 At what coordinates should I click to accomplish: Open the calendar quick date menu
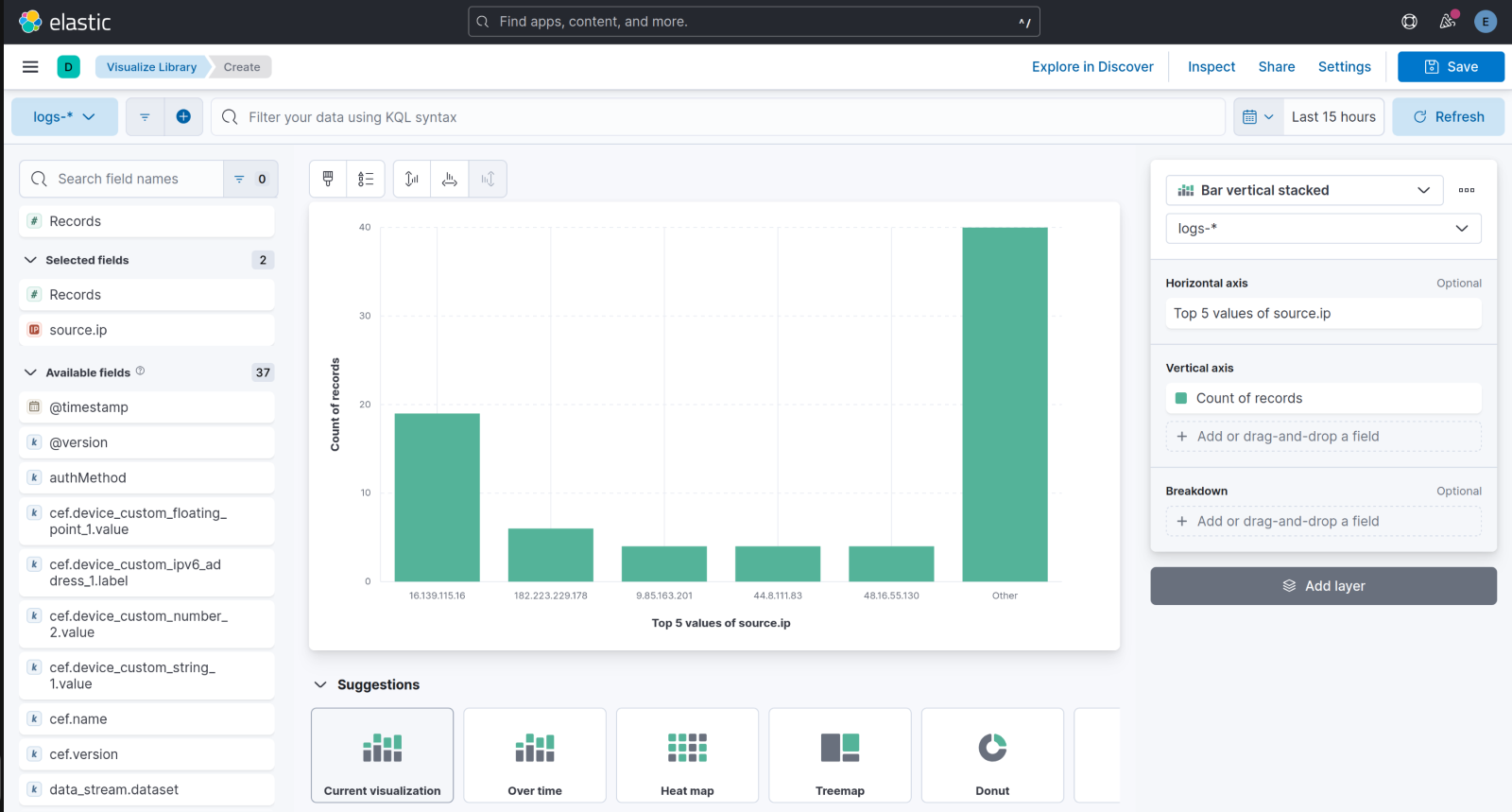[x=1259, y=117]
